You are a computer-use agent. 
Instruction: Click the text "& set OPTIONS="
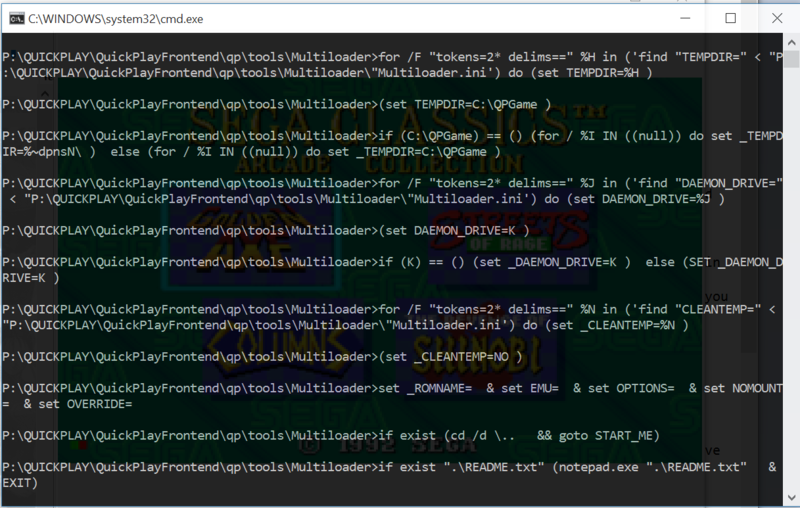pos(623,388)
